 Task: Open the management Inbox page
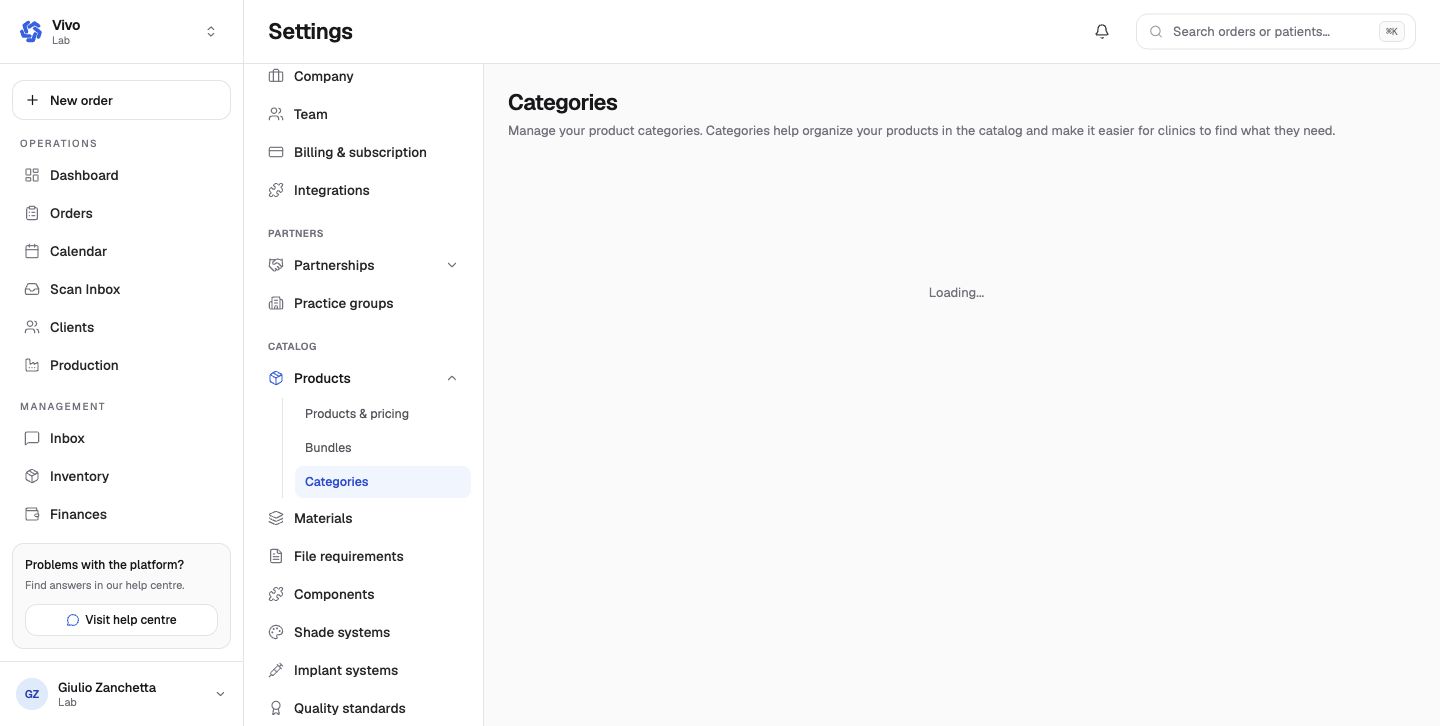point(121,438)
